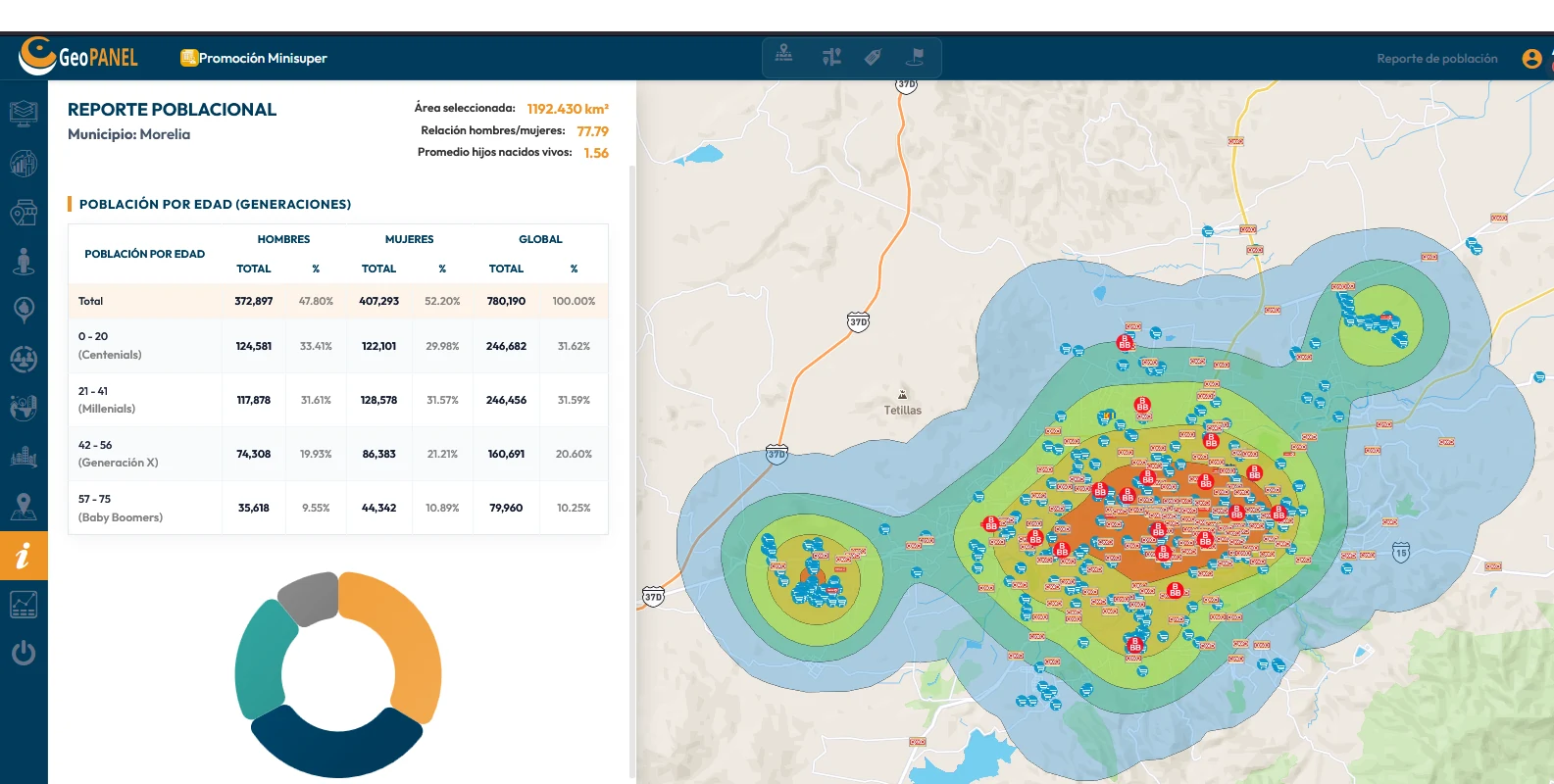Click the flag marker toolbar icon
Image resolution: width=1554 pixels, height=784 pixels.
click(915, 57)
